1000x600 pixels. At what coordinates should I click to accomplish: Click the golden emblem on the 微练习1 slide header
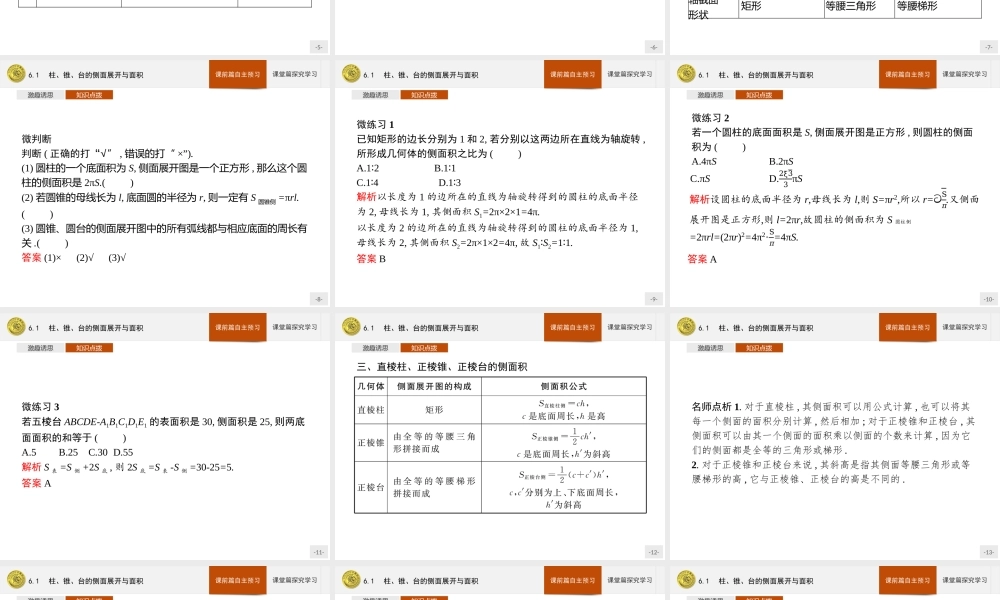pos(352,73)
